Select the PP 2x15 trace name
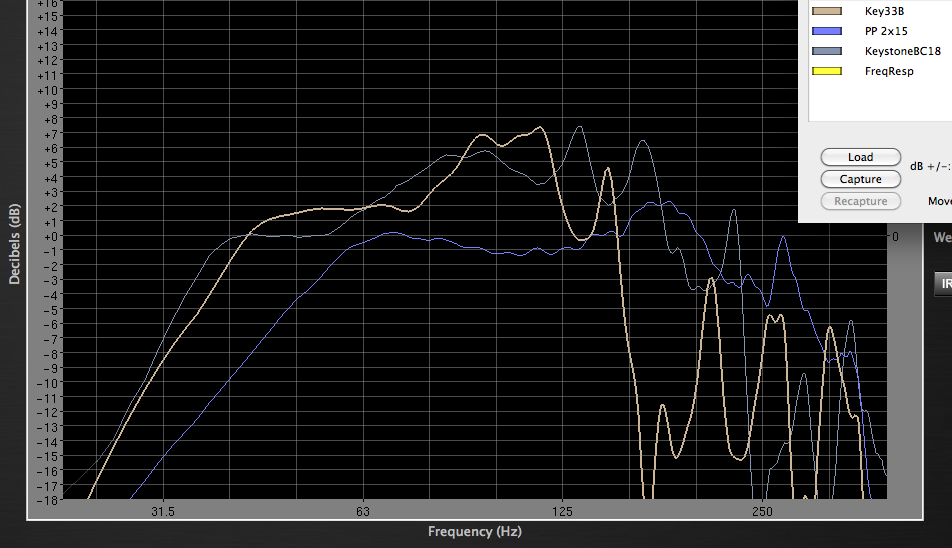The image size is (952, 548). tap(886, 31)
